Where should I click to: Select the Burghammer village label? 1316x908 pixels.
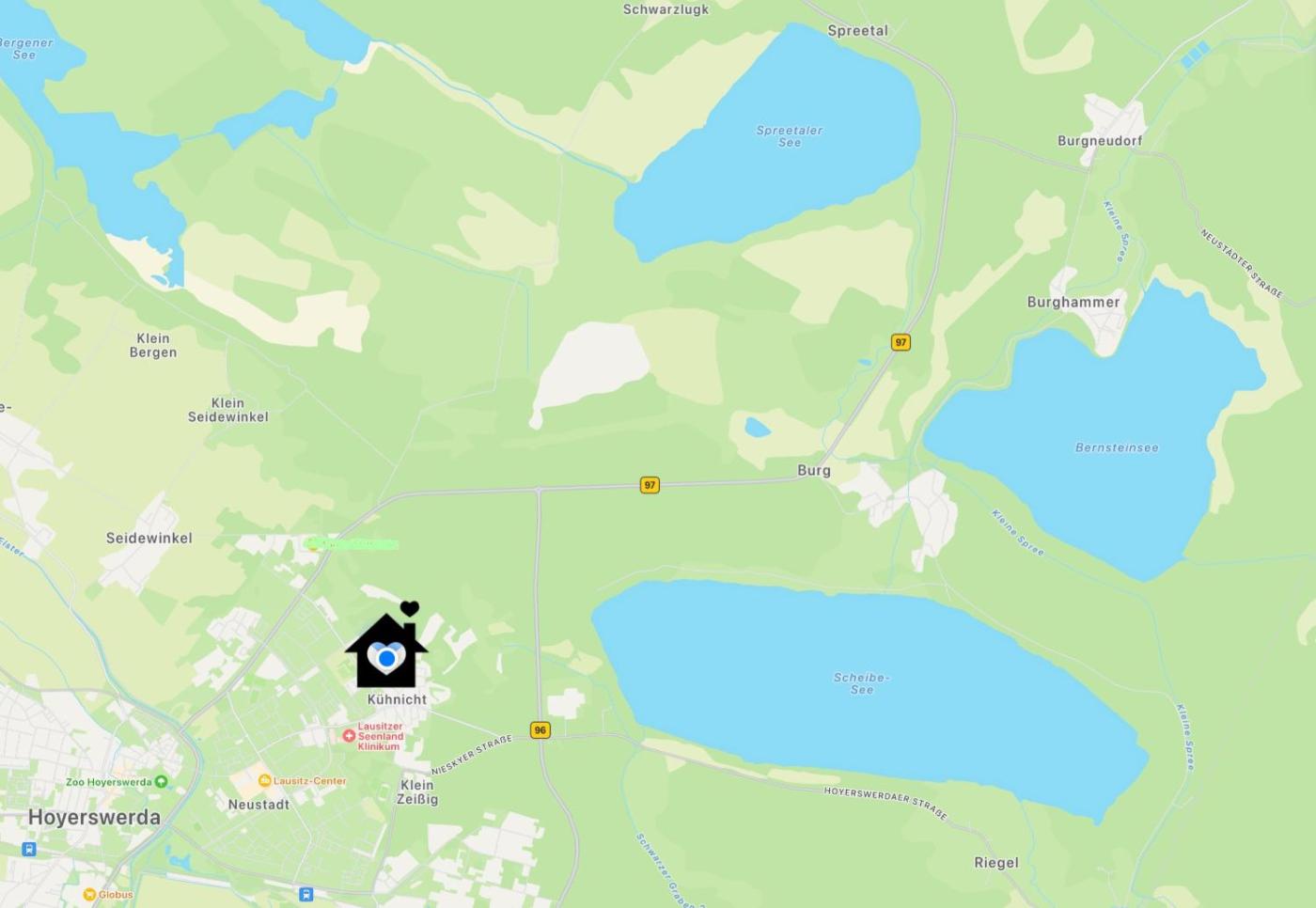pyautogui.click(x=1073, y=303)
